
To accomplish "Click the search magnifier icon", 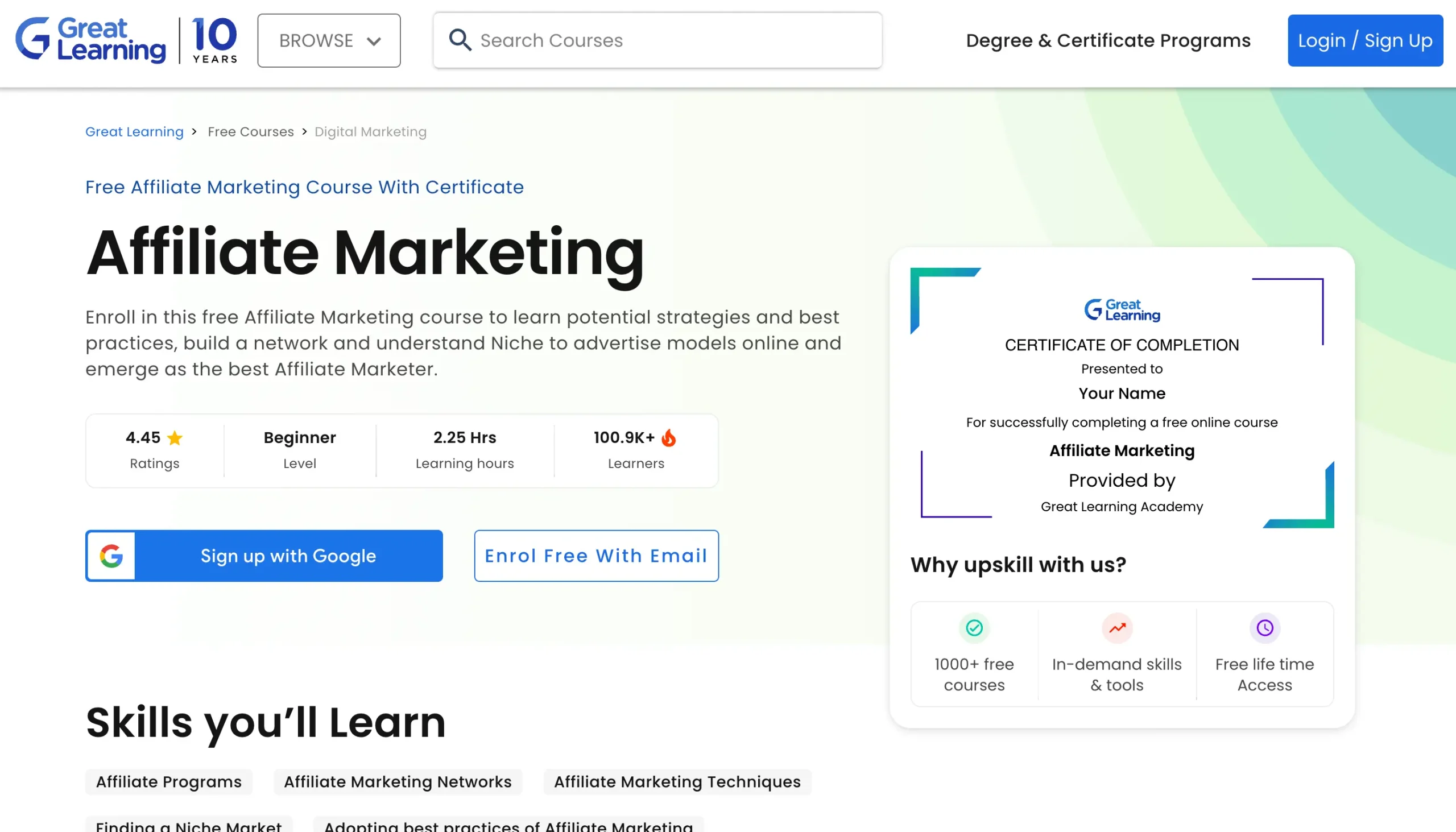I will (460, 40).
